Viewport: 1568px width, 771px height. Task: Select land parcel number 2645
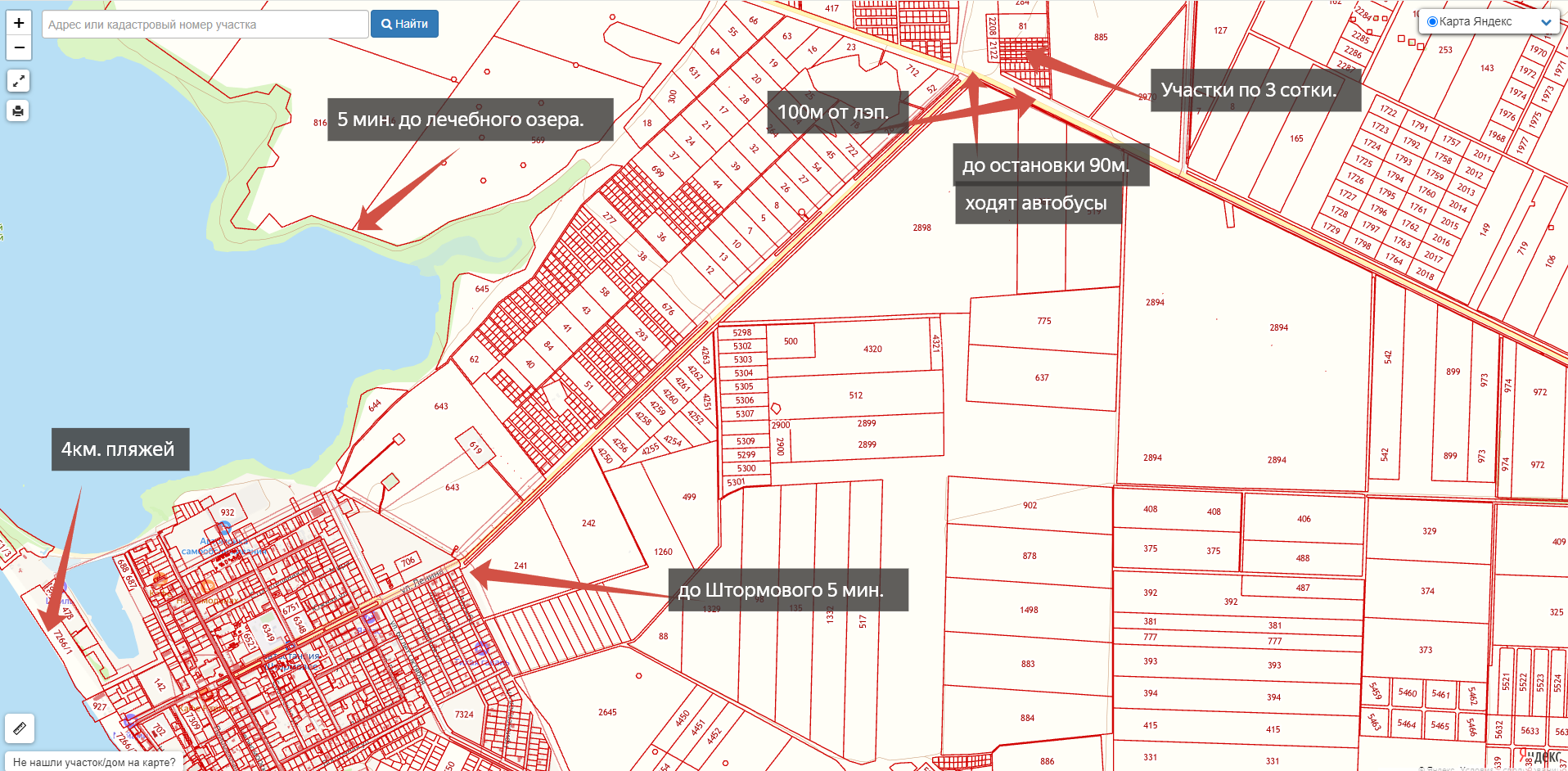tap(607, 712)
